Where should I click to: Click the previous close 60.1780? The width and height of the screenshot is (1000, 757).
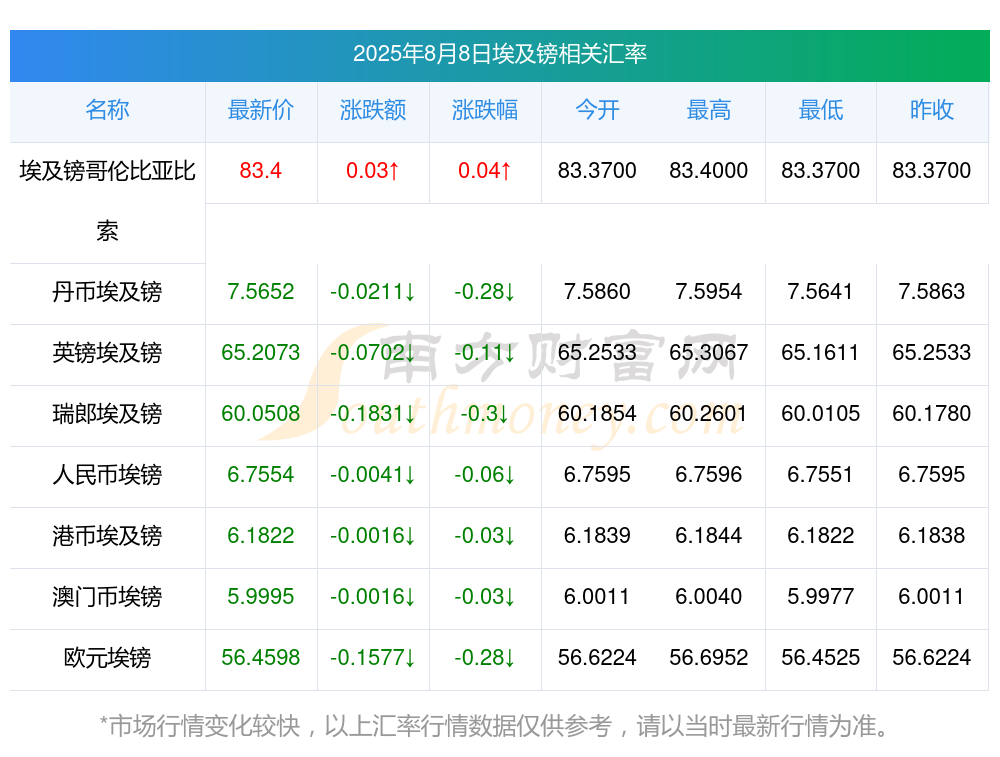coord(932,413)
